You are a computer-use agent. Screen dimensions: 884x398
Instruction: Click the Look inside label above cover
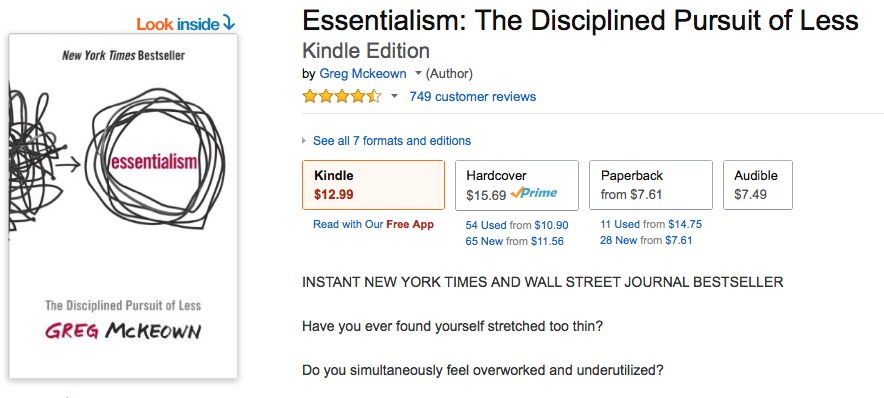pyautogui.click(x=178, y=24)
